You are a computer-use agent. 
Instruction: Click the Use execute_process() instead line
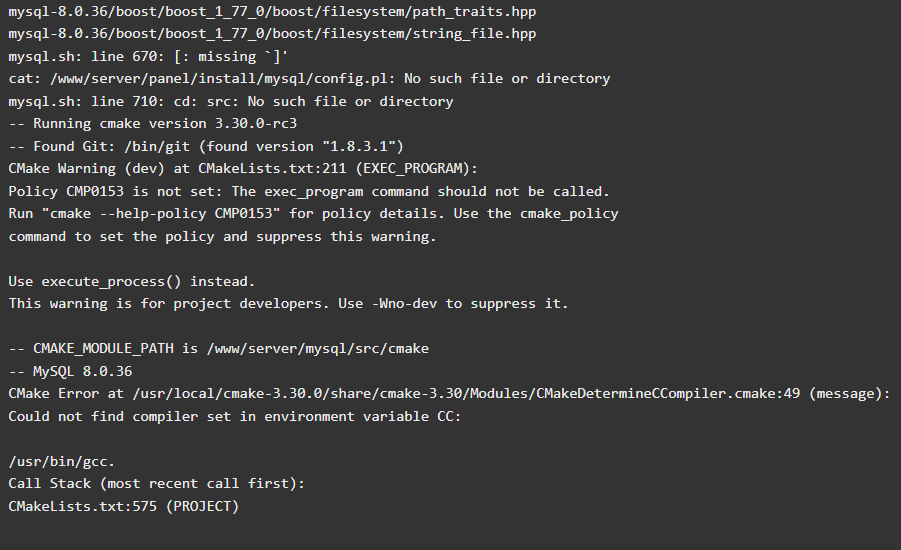tap(132, 282)
